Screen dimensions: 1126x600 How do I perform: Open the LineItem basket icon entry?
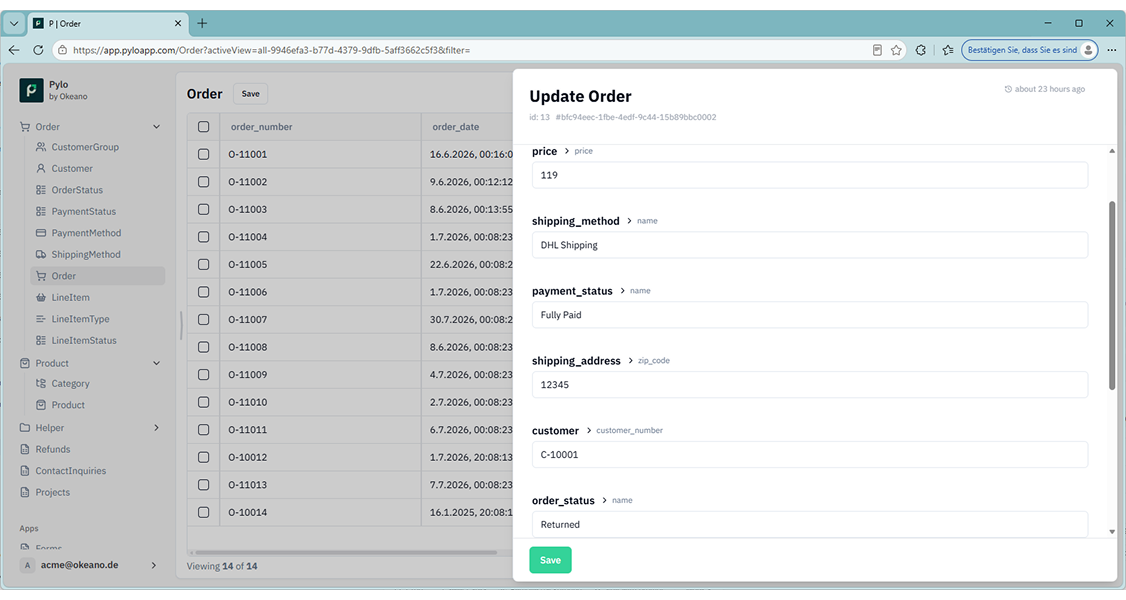(x=41, y=297)
